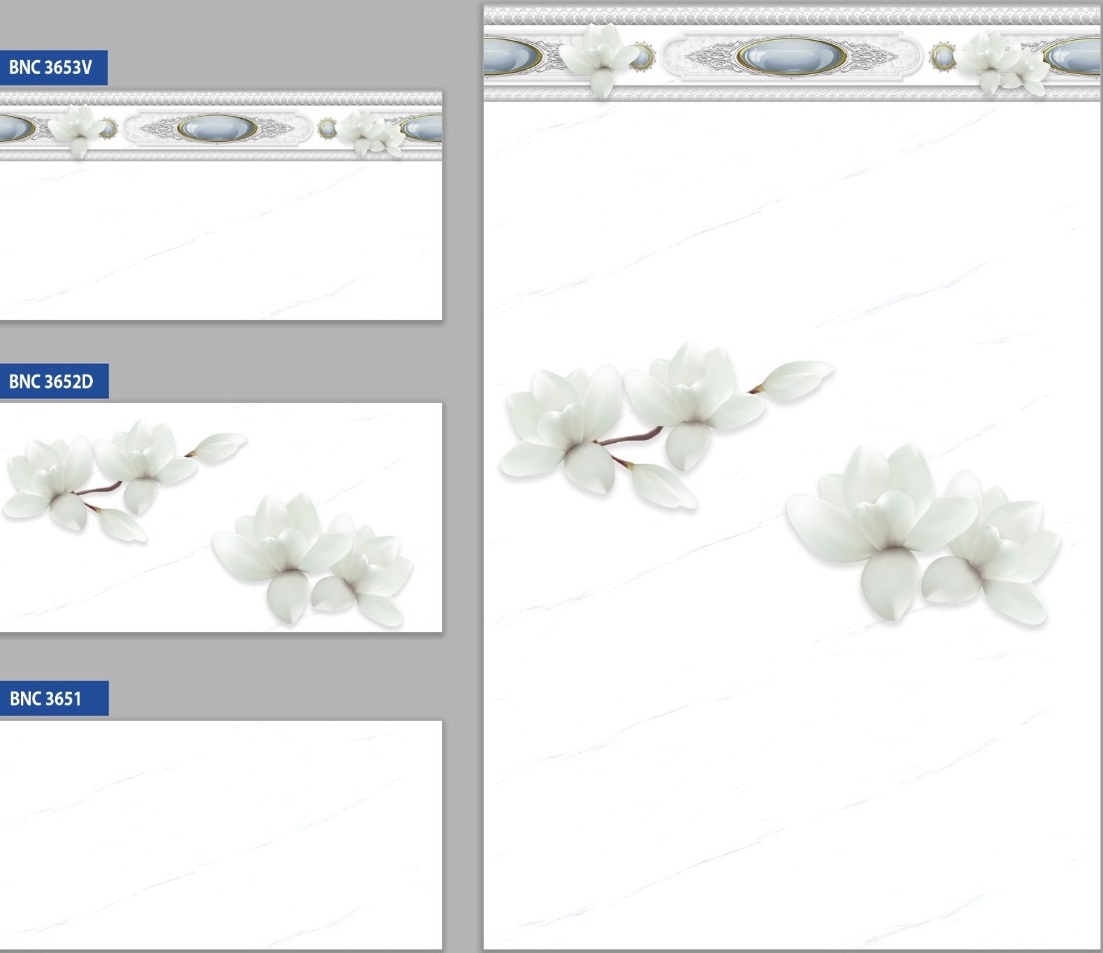
Task: Click partial blue oval at preview border's right edge
Action: coord(1076,56)
